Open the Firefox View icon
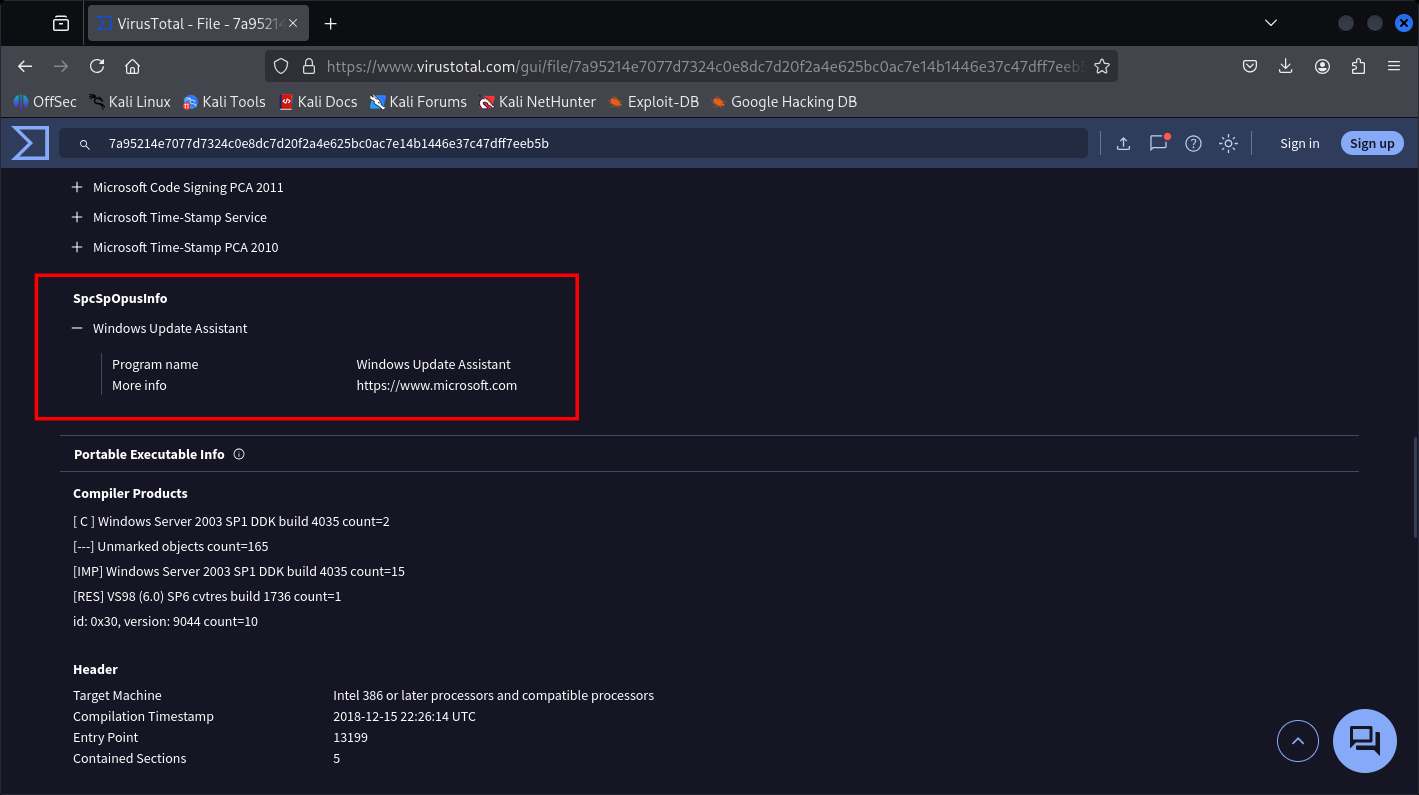 coord(61,23)
